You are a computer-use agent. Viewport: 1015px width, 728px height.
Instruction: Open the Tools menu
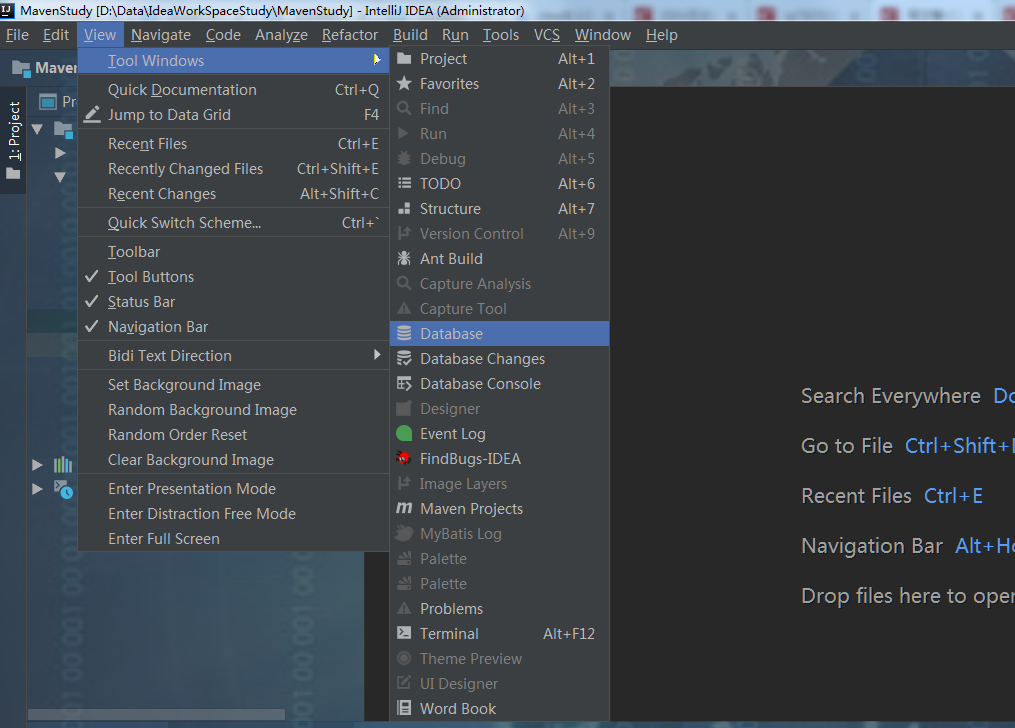click(x=500, y=35)
